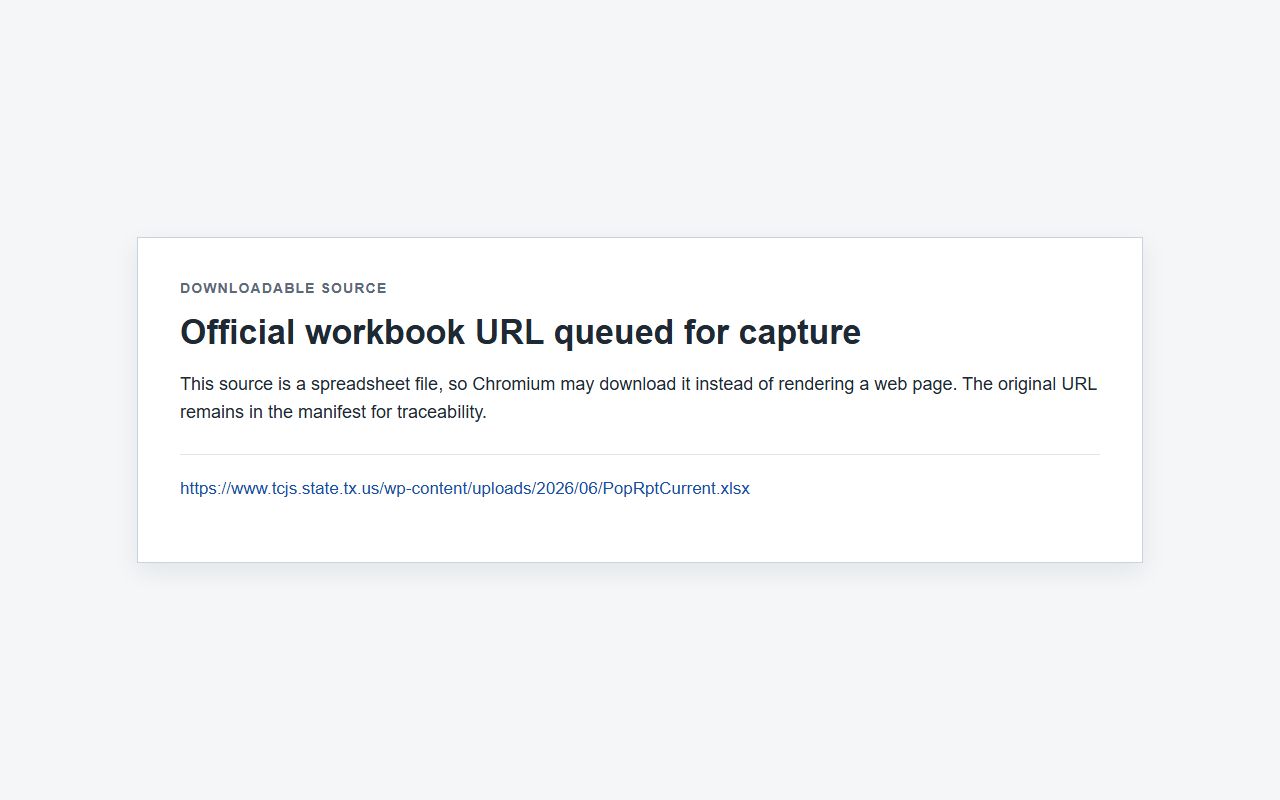
Task: Click the DOWNLOADABLE SOURCE label
Action: coord(283,288)
